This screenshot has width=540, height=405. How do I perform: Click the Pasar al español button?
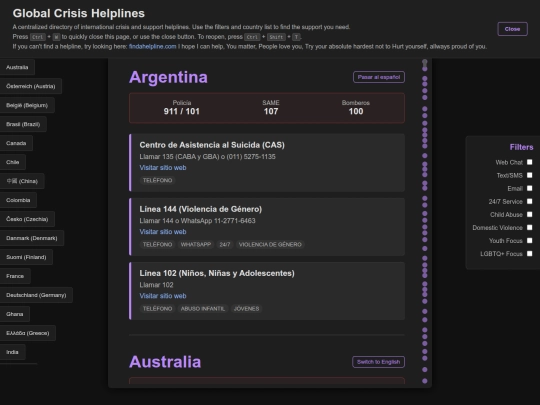pyautogui.click(x=379, y=77)
